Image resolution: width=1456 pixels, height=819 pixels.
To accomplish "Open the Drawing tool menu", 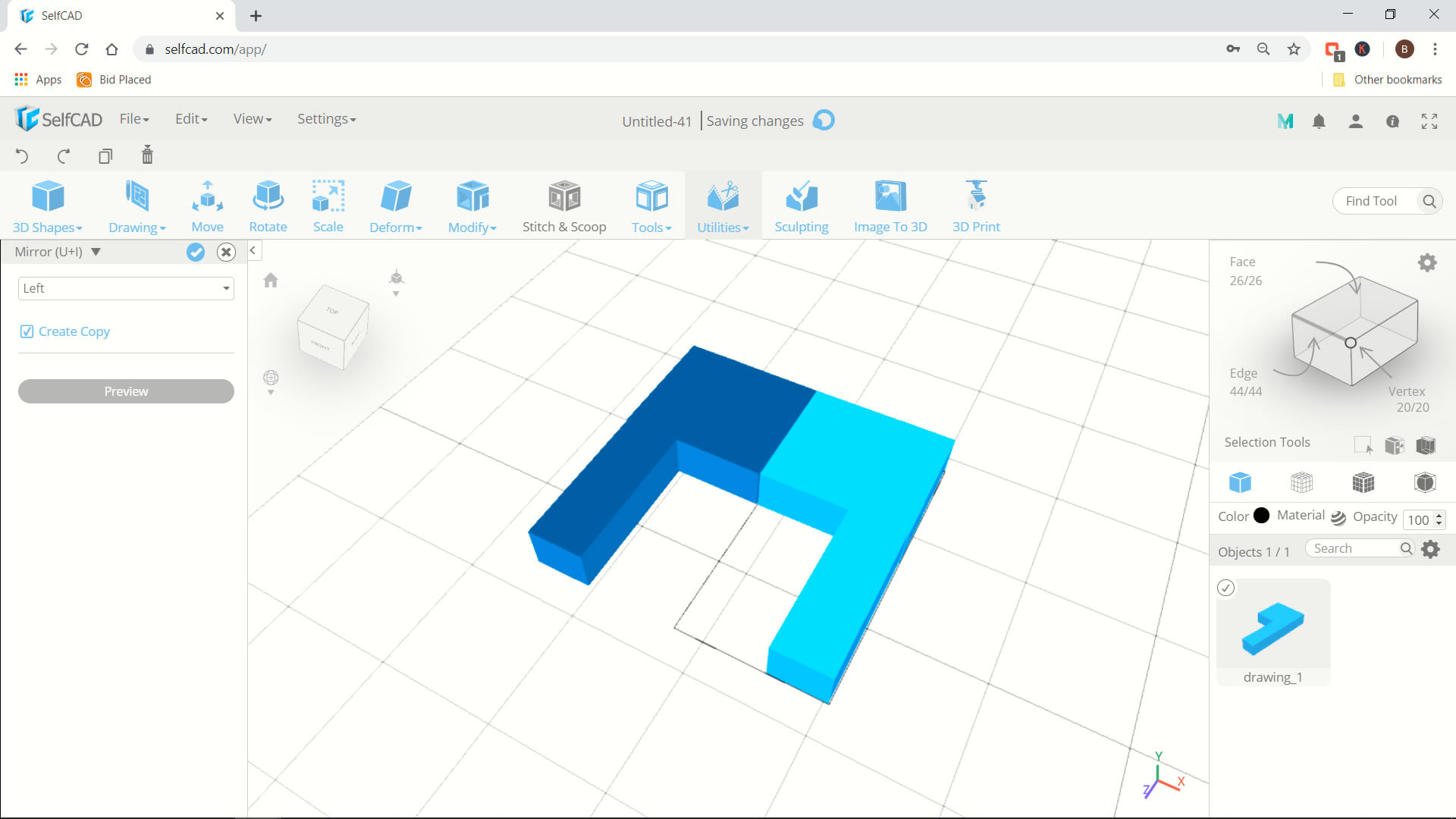I will 137,206.
